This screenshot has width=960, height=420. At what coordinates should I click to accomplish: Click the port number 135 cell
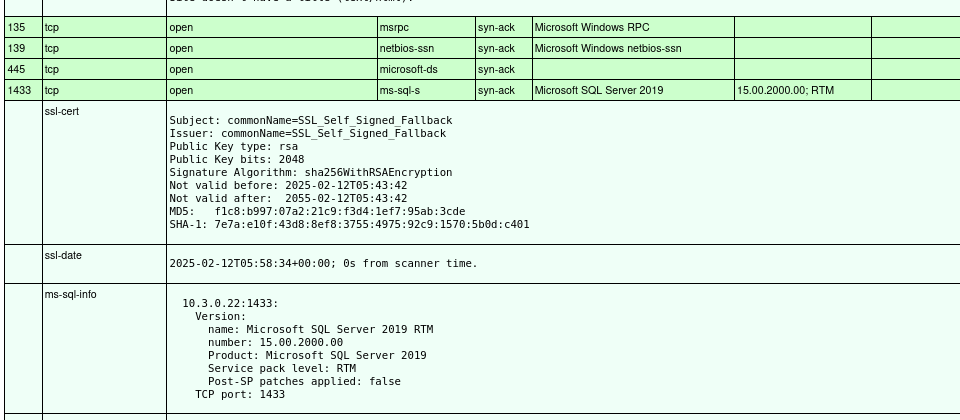[x=16, y=27]
